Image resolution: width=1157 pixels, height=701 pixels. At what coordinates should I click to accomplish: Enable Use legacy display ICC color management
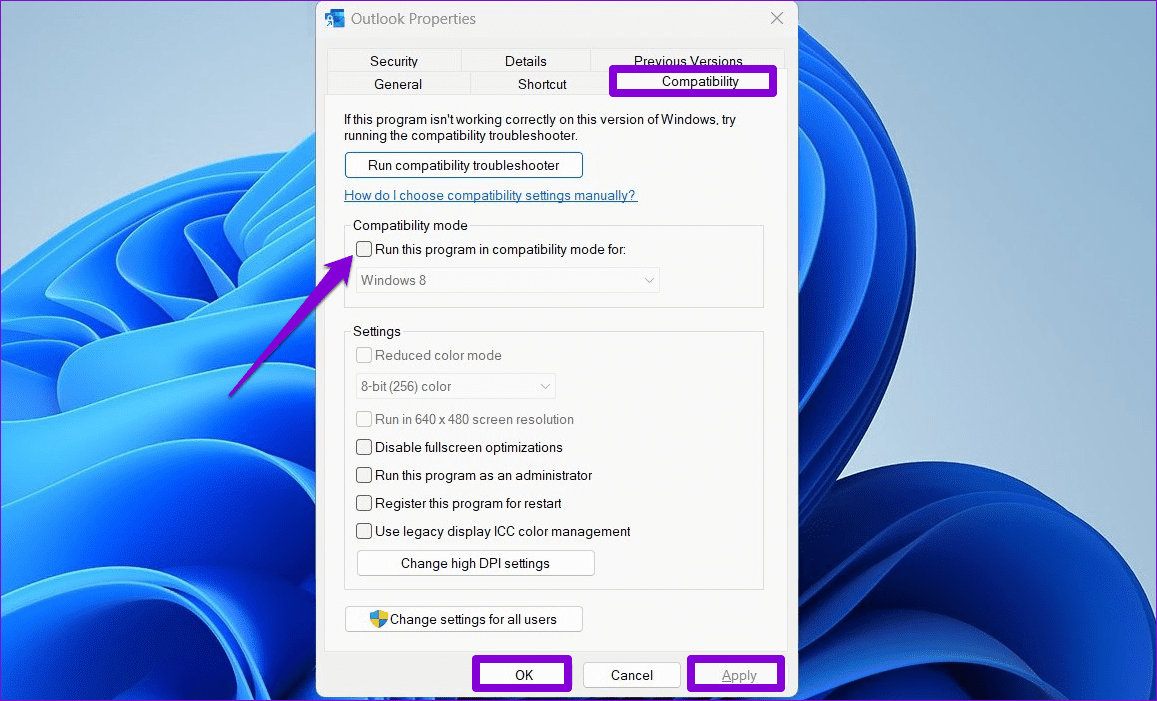[x=364, y=531]
